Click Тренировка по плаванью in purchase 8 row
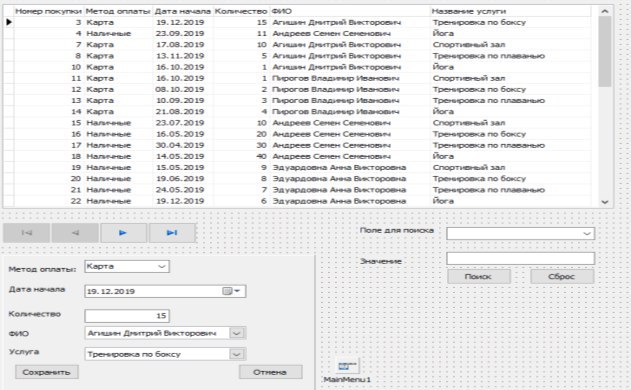 [x=489, y=56]
